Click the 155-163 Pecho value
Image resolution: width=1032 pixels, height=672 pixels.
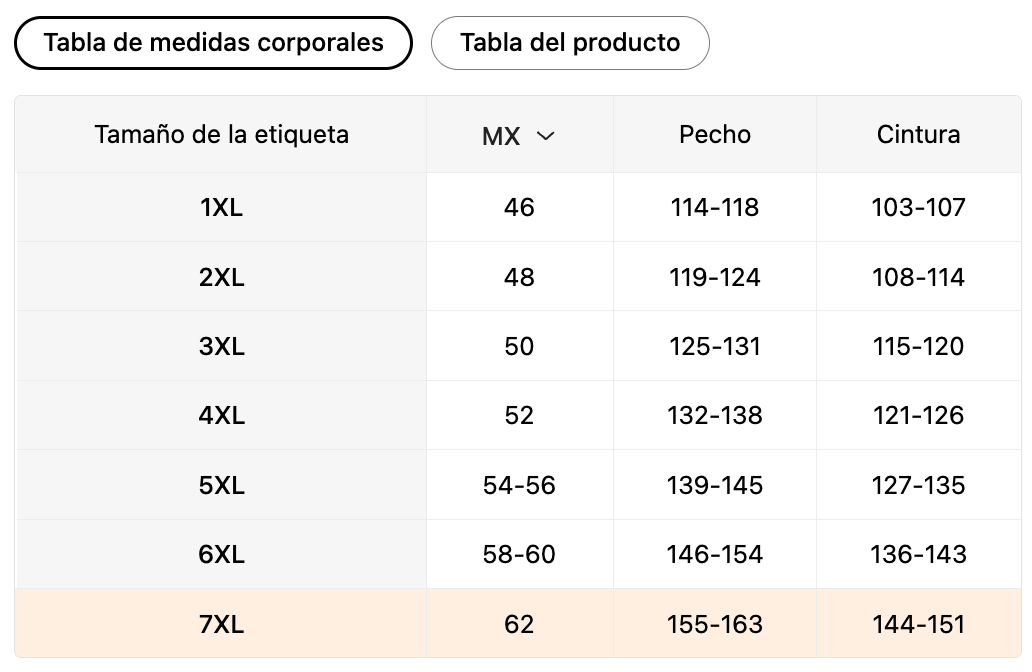tap(715, 625)
